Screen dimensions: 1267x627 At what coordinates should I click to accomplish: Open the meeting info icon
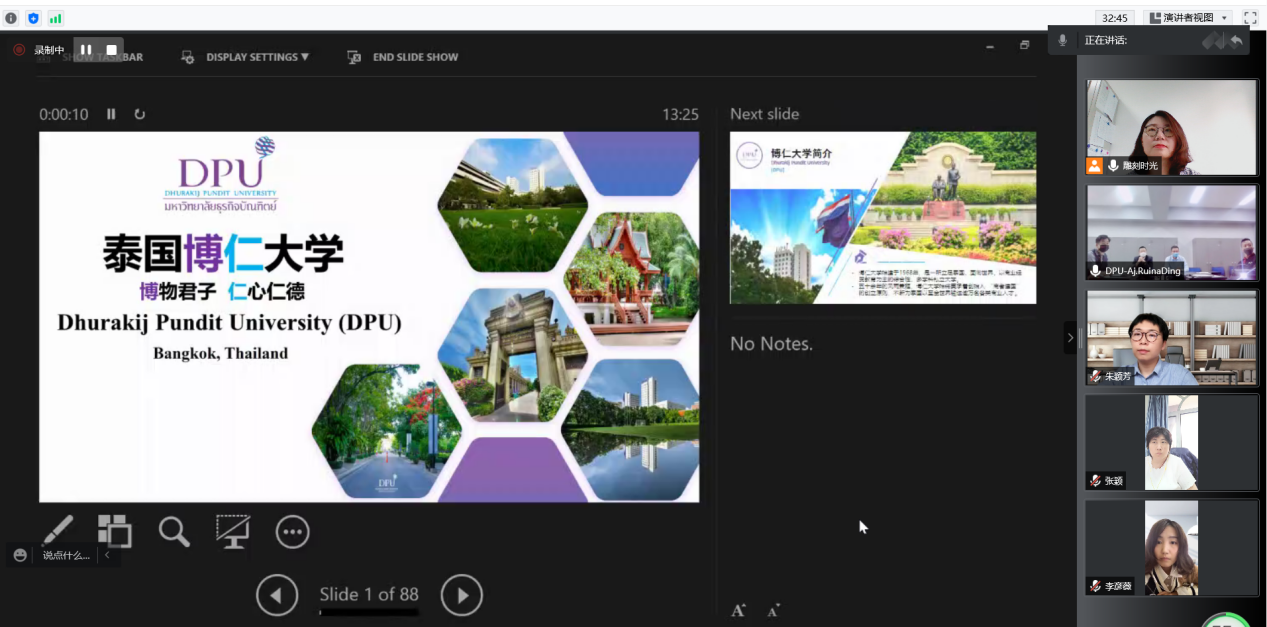(x=11, y=18)
